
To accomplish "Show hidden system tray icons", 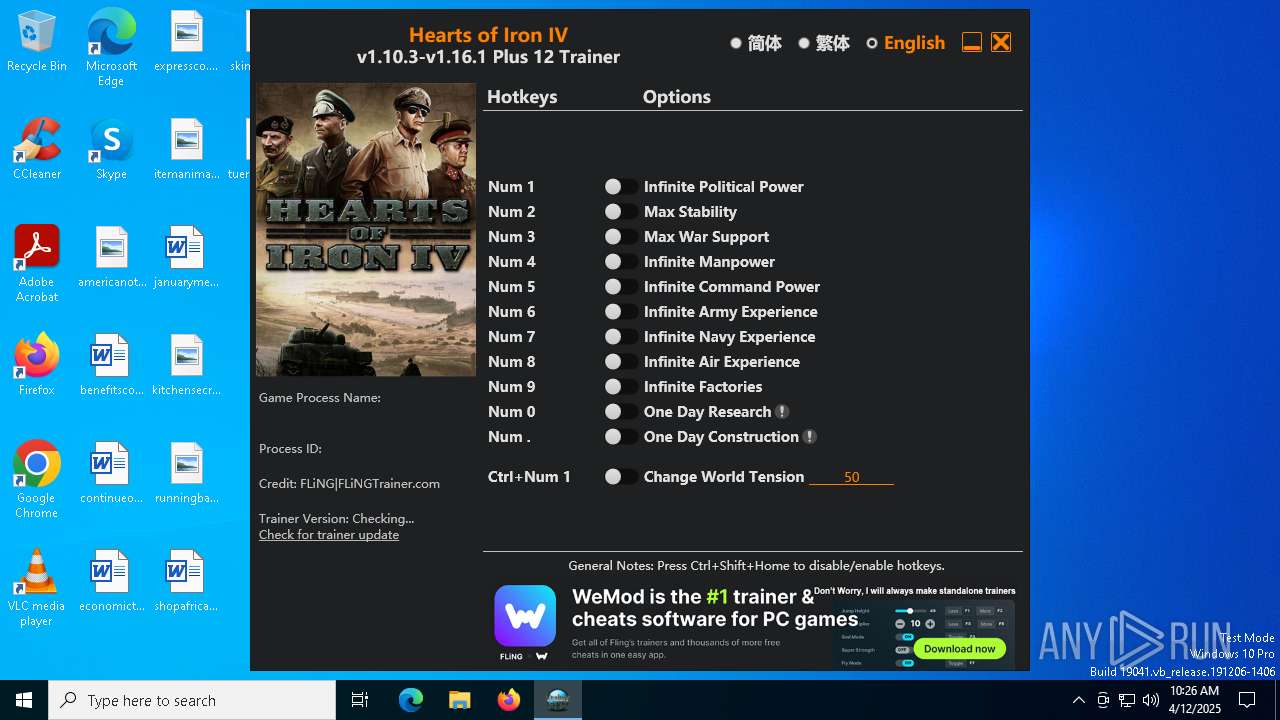I will 1078,700.
